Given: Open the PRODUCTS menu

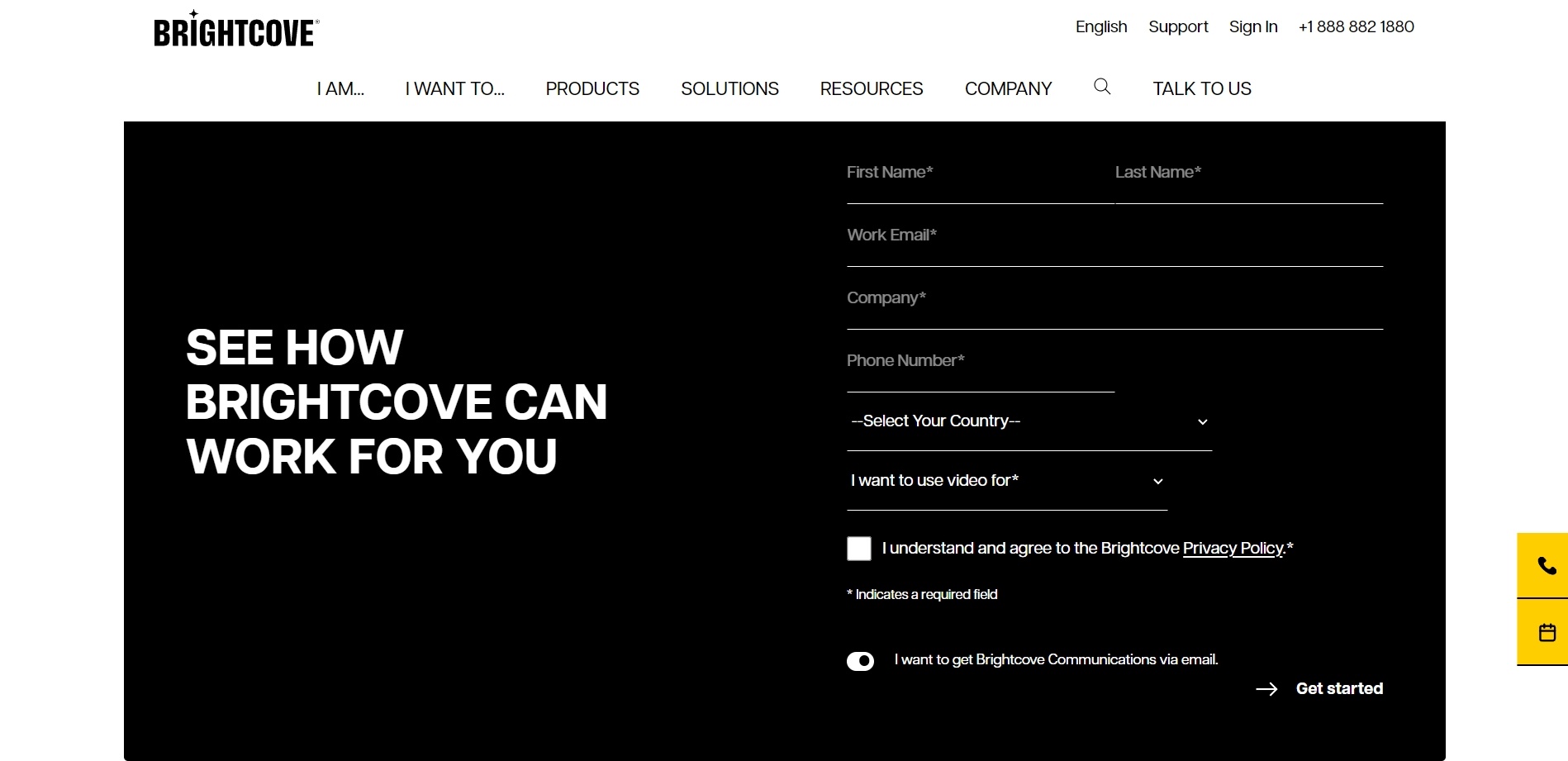Looking at the screenshot, I should coord(592,88).
